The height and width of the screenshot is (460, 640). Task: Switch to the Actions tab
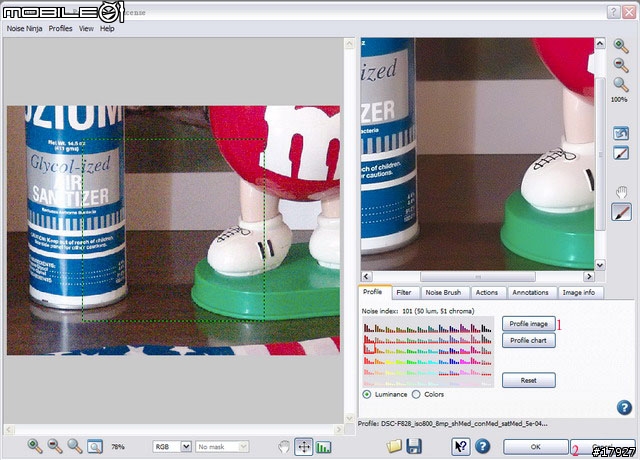pyautogui.click(x=487, y=293)
